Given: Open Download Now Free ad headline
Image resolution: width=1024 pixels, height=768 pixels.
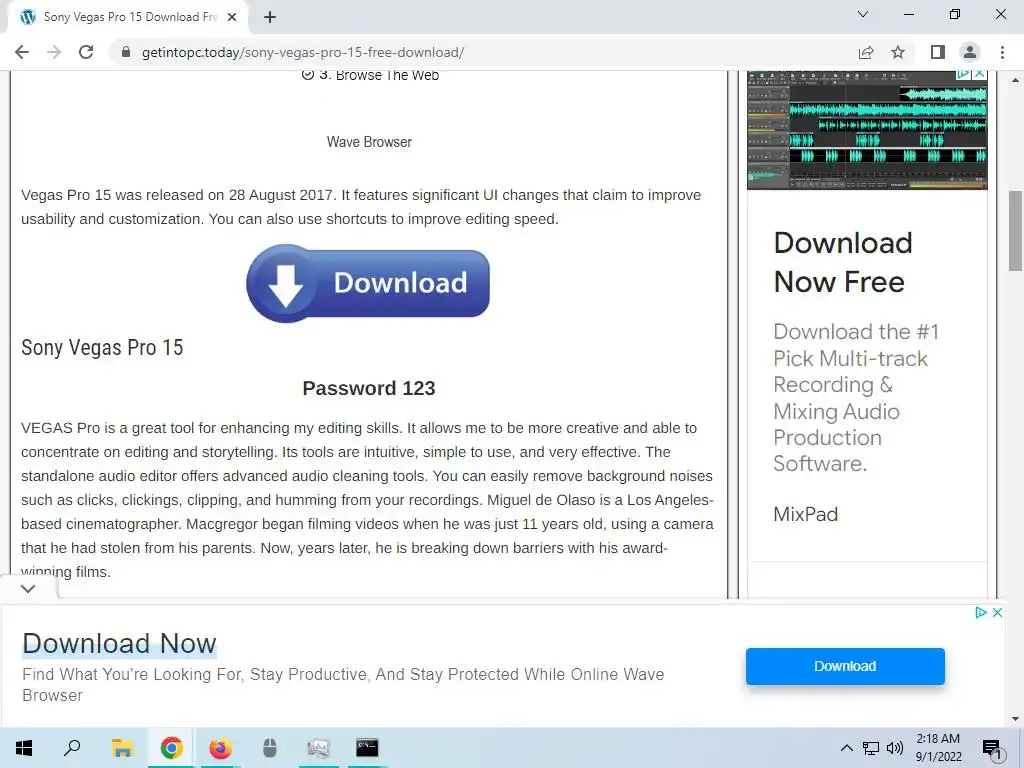Looking at the screenshot, I should click(842, 263).
